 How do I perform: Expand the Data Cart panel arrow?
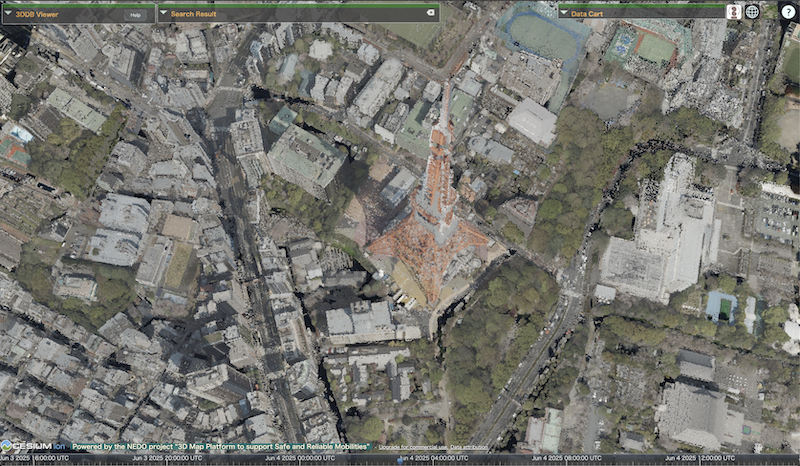coord(564,13)
